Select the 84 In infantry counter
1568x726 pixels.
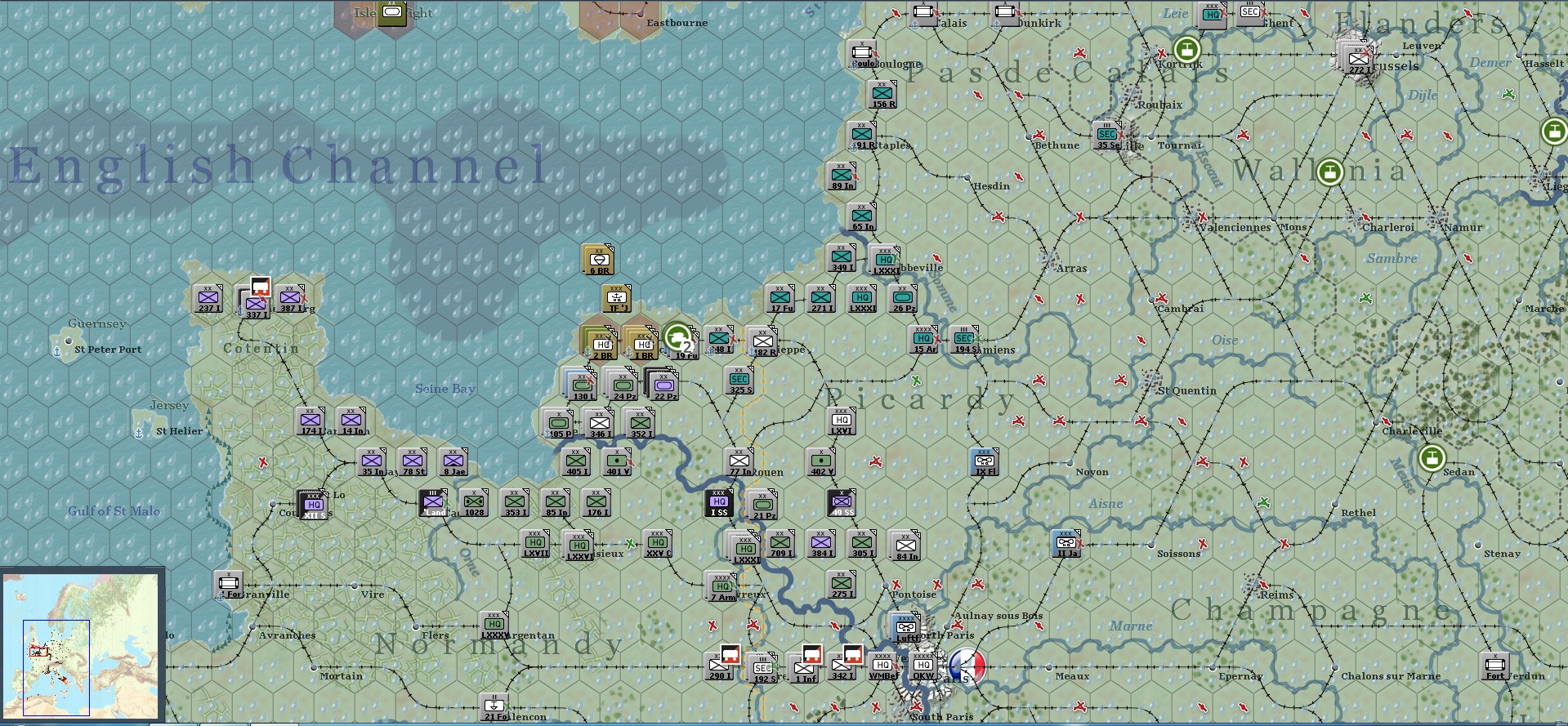click(905, 546)
